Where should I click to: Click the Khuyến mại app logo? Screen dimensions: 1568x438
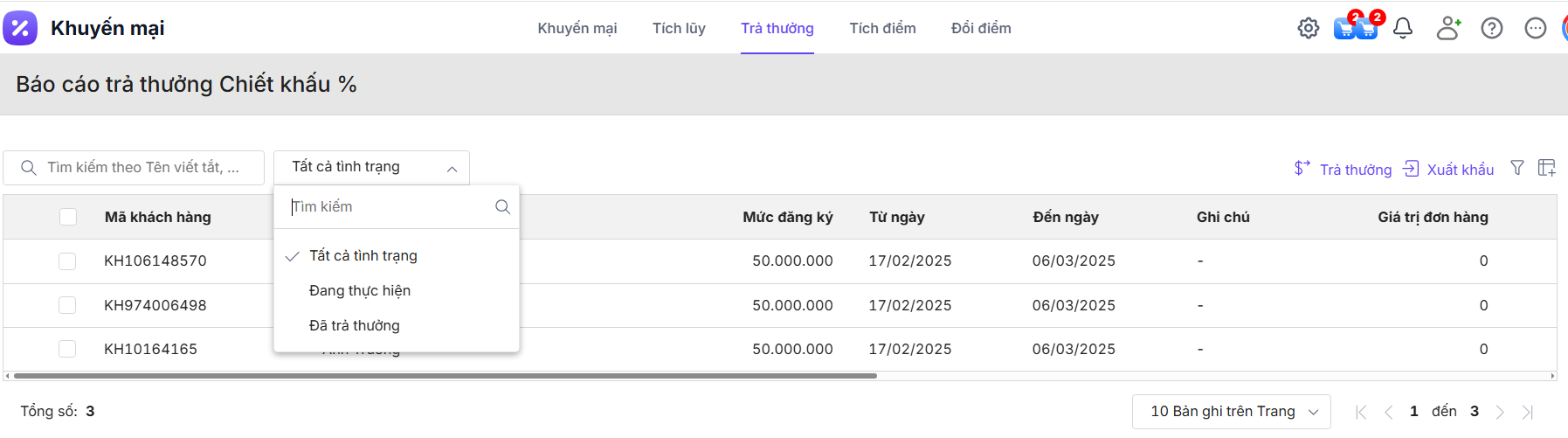point(20,28)
